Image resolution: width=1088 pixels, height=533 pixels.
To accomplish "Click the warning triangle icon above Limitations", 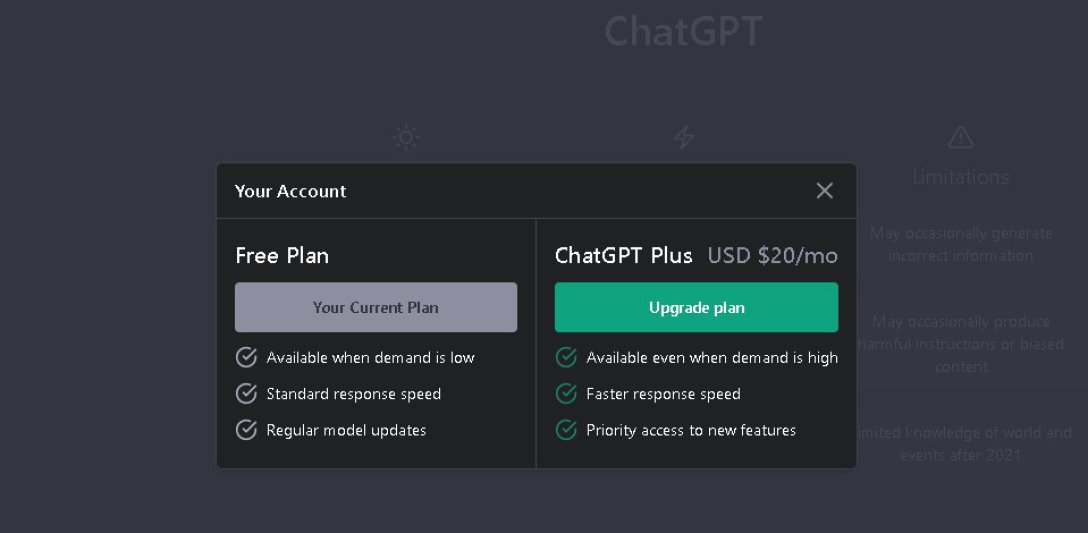I will click(x=960, y=137).
